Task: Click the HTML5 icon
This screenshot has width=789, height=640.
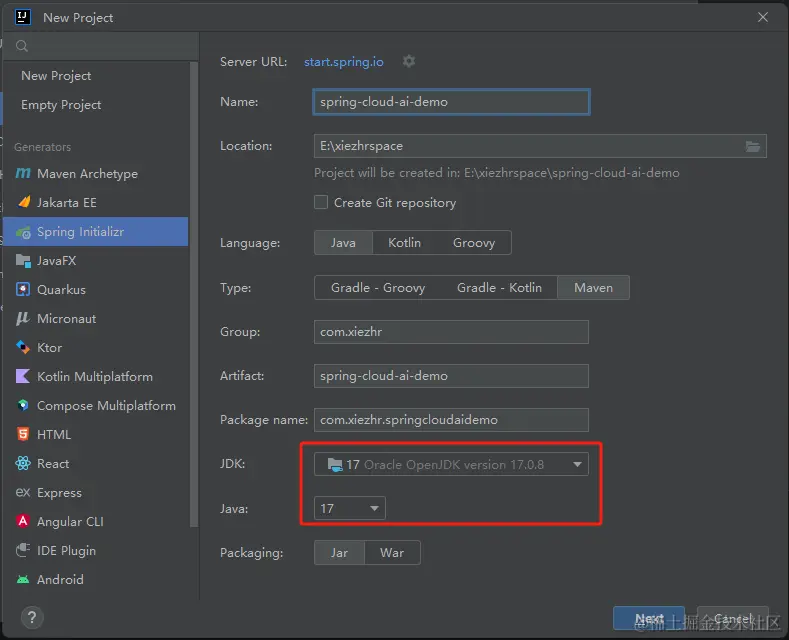Action: coord(23,434)
